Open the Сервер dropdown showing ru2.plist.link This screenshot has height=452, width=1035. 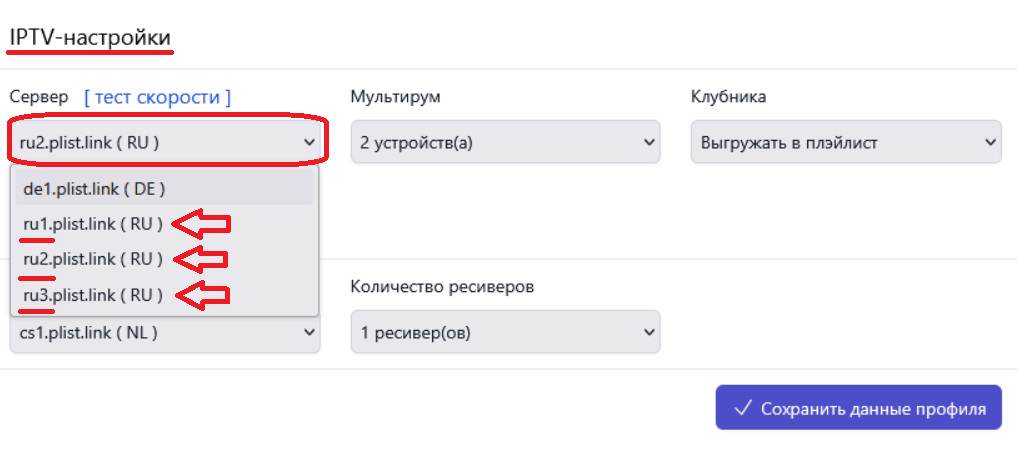pyautogui.click(x=165, y=142)
